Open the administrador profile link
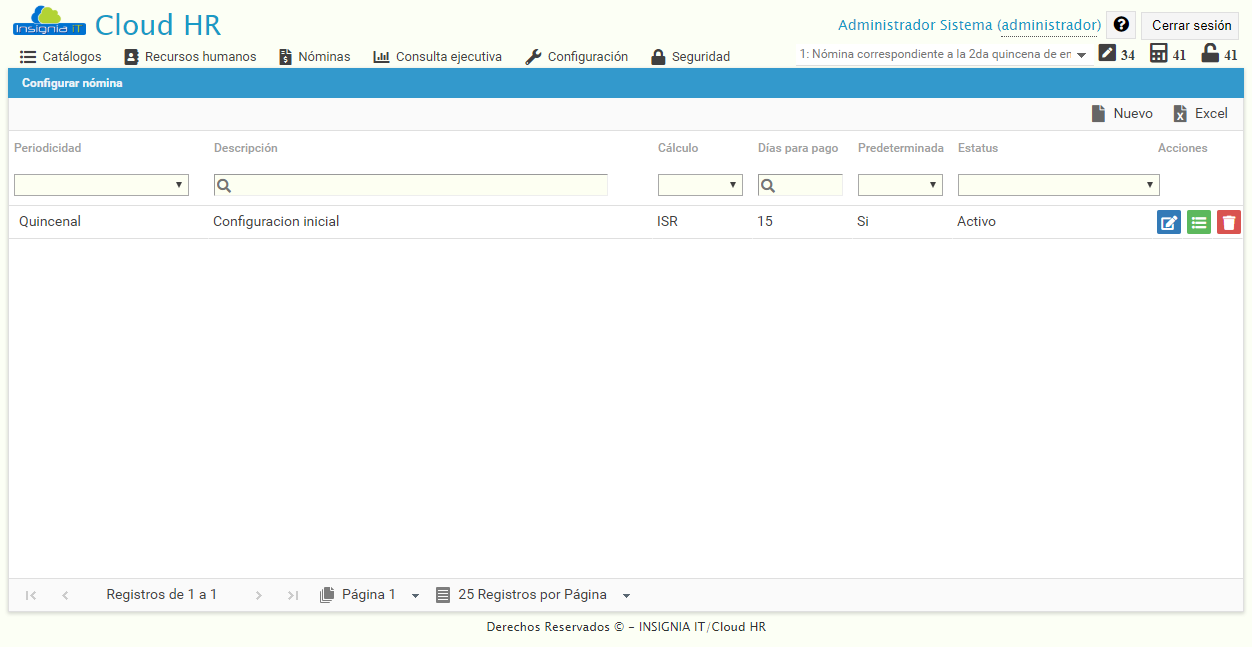 (1048, 24)
